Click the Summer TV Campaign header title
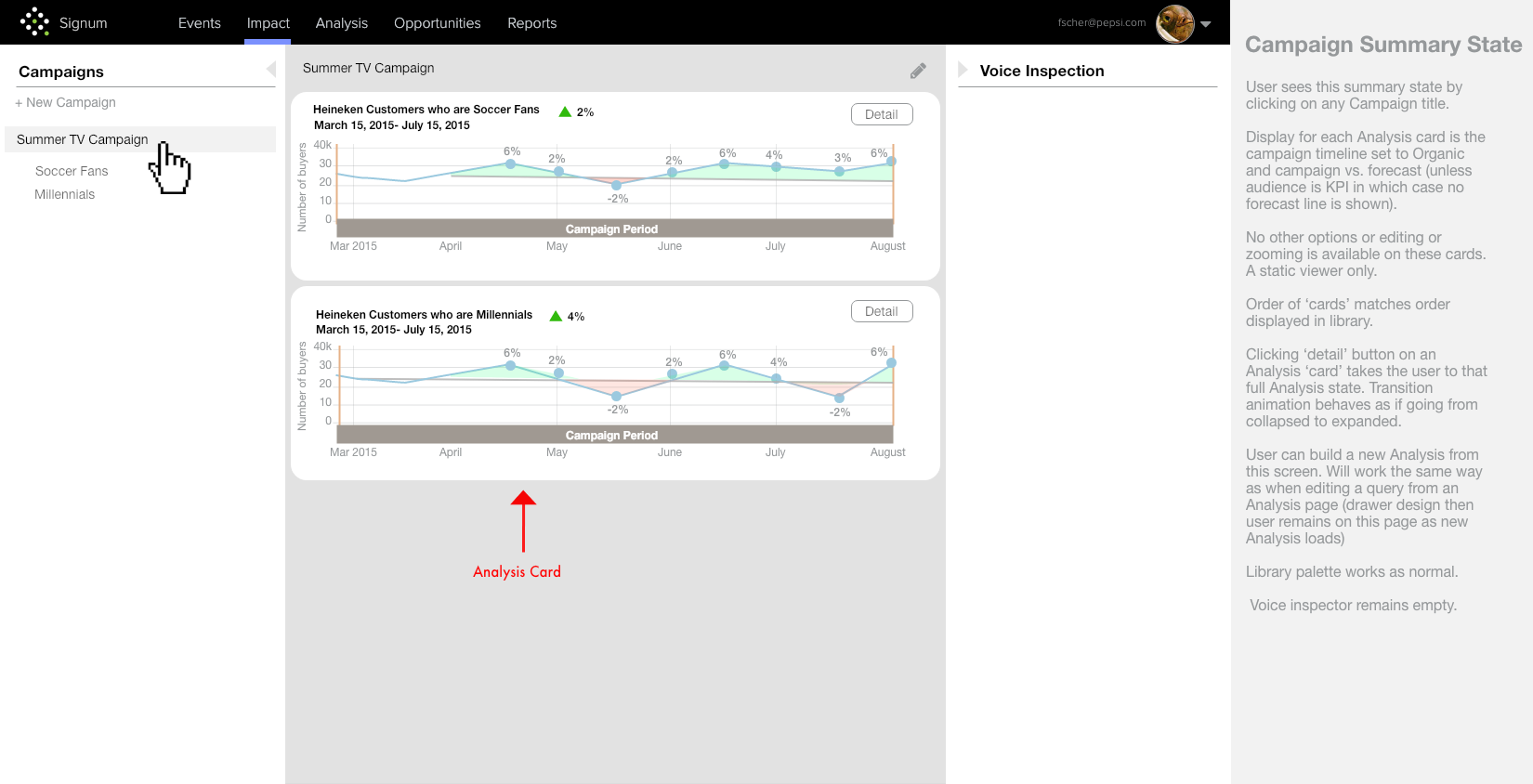This screenshot has width=1533, height=784. coord(369,68)
